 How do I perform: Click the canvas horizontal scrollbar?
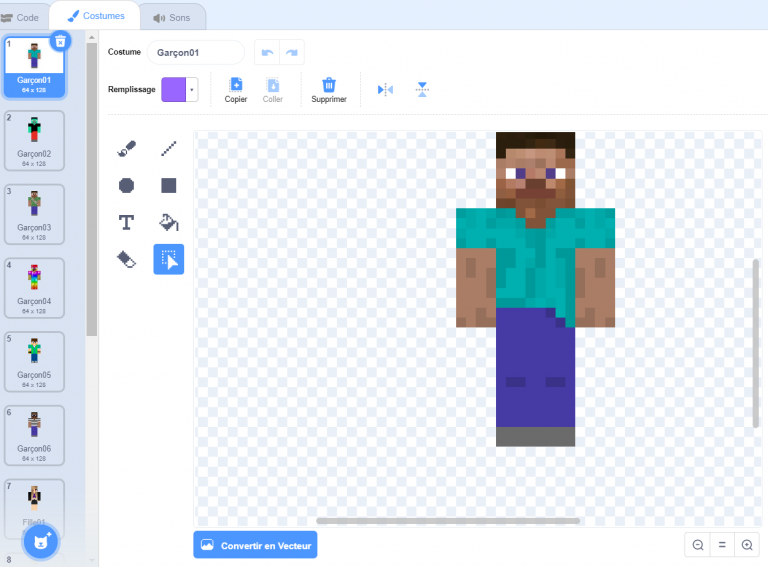448,521
